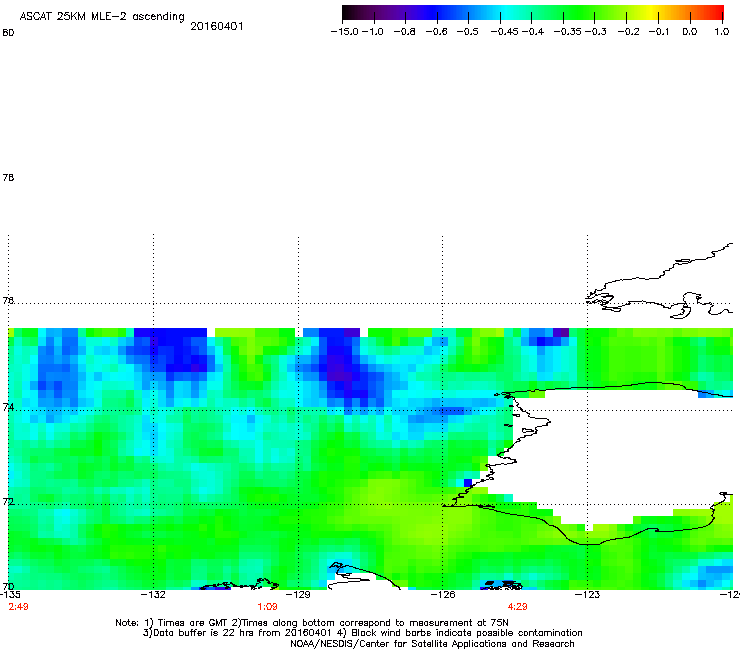This screenshot has height=650, width=740.
Task: Click the longitude label "-129"
Action: pos(298,595)
